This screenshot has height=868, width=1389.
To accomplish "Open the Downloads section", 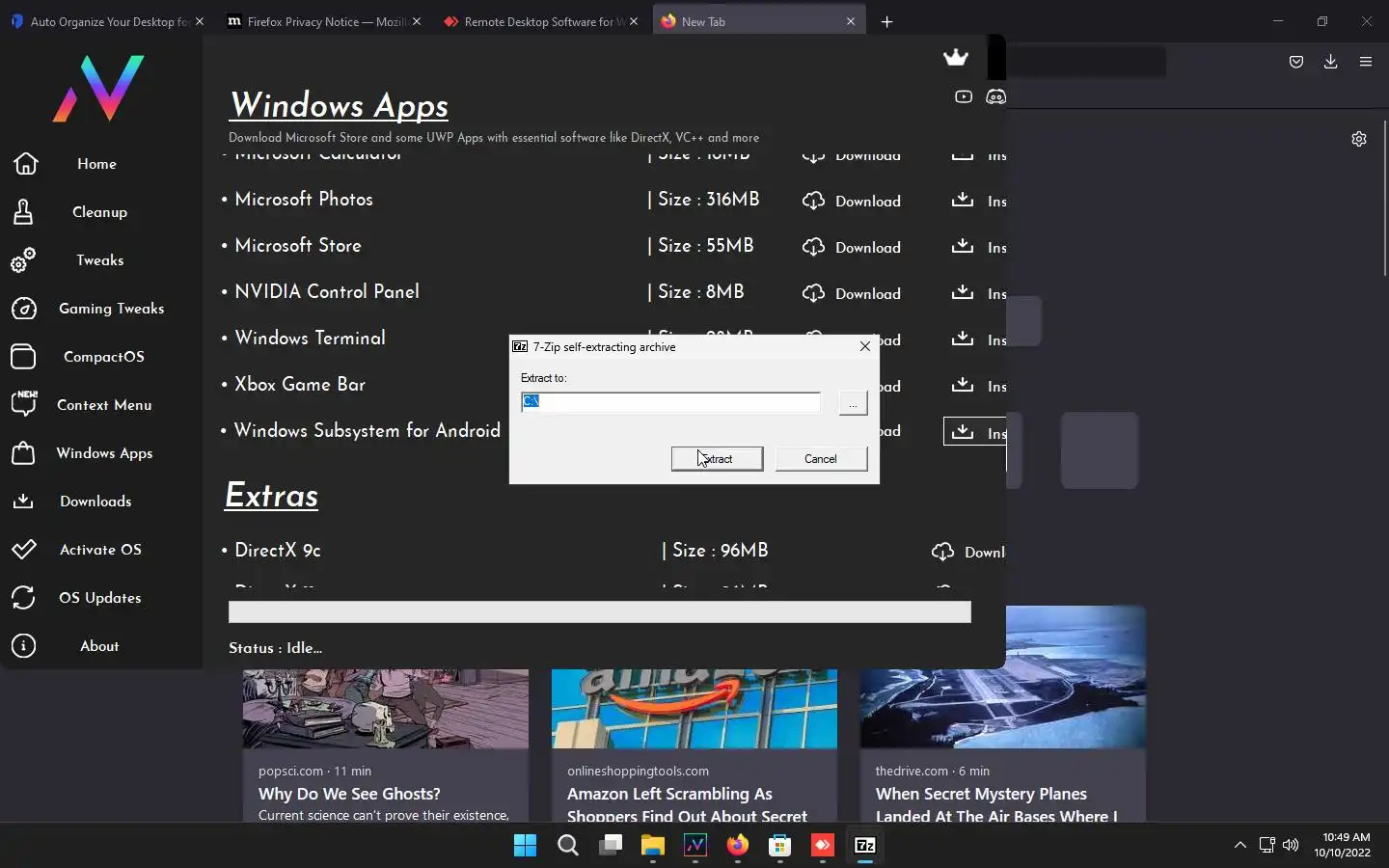I will pyautogui.click(x=95, y=502).
